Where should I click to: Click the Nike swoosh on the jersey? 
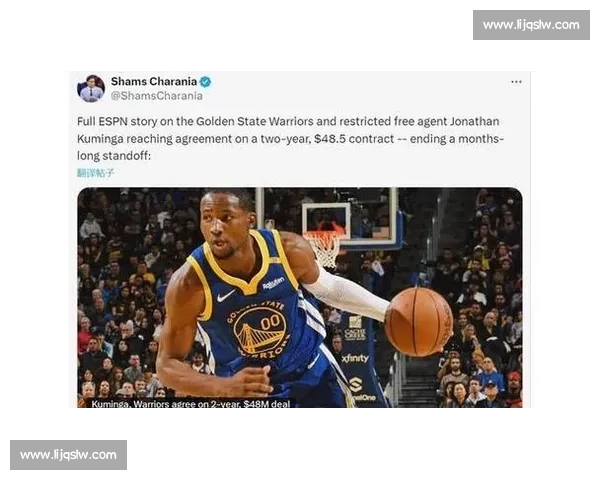tap(226, 295)
